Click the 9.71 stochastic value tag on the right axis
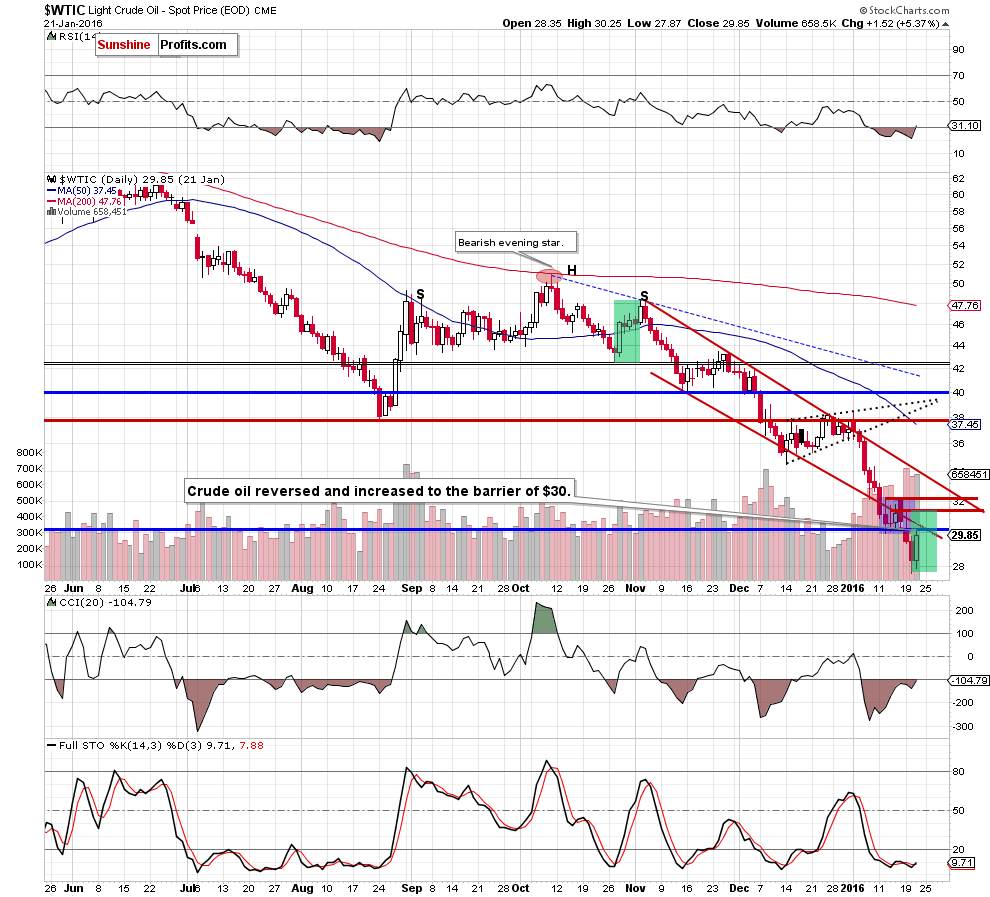The width and height of the screenshot is (990, 897). (964, 862)
